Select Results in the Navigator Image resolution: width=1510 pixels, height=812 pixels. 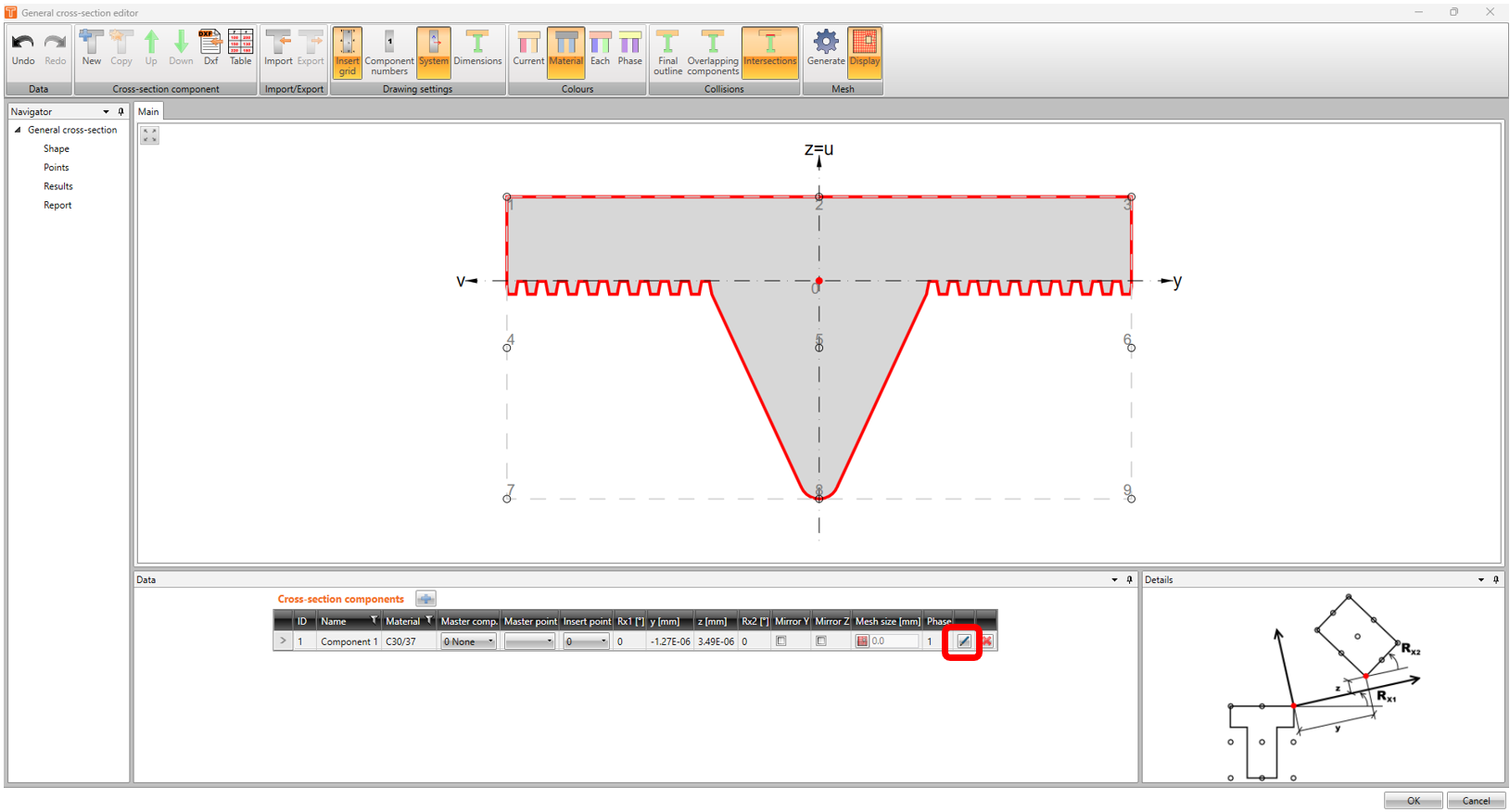(x=57, y=186)
